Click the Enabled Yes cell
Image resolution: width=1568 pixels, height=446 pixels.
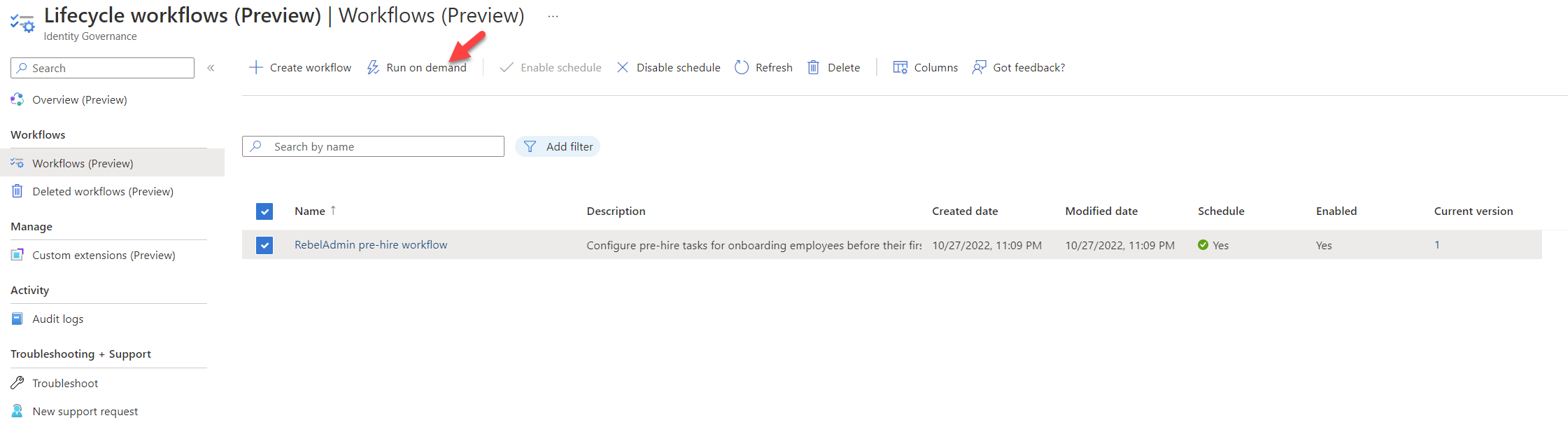click(1324, 245)
